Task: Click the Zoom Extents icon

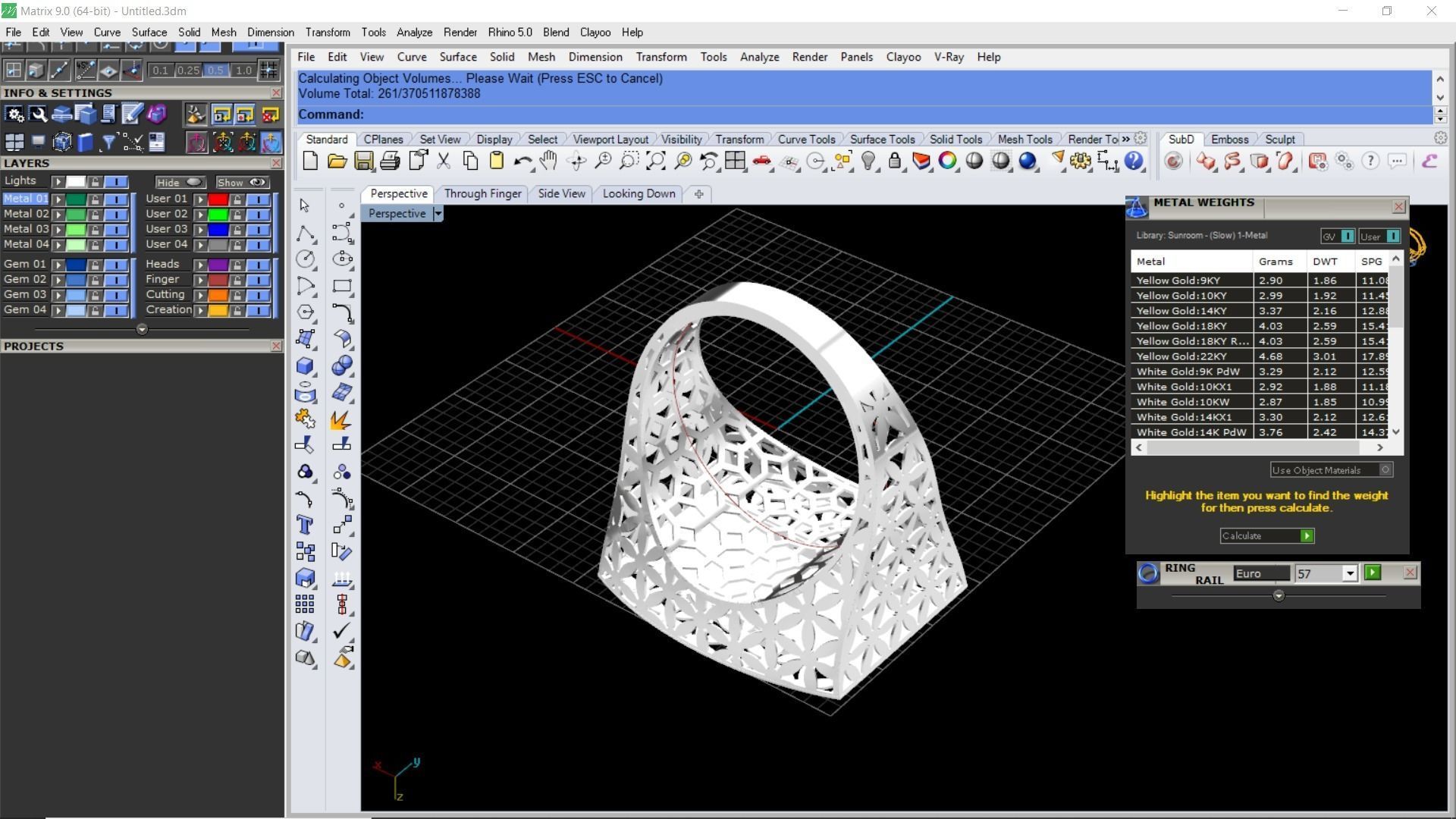Action: [x=655, y=161]
